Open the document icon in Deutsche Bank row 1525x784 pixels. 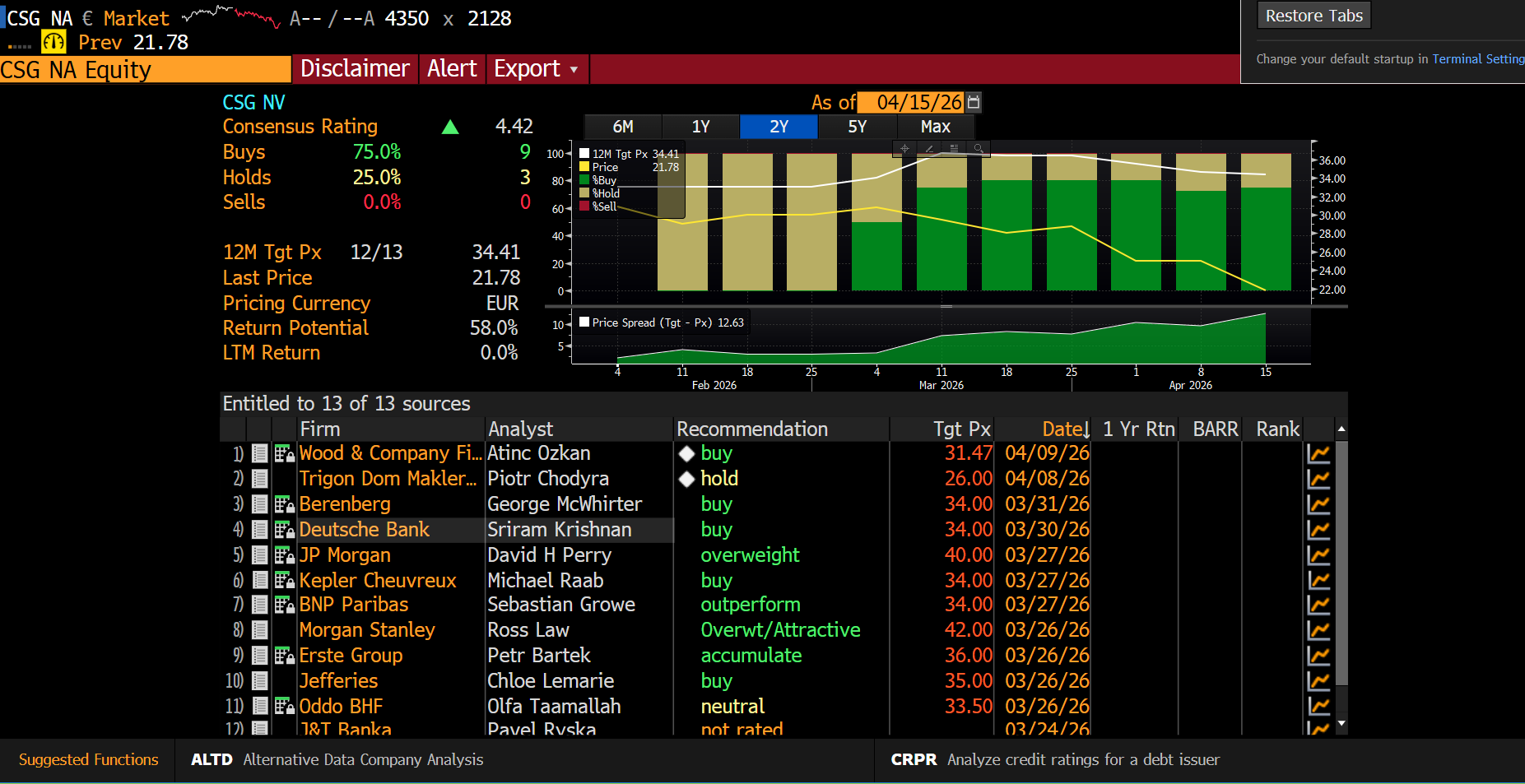(x=260, y=530)
